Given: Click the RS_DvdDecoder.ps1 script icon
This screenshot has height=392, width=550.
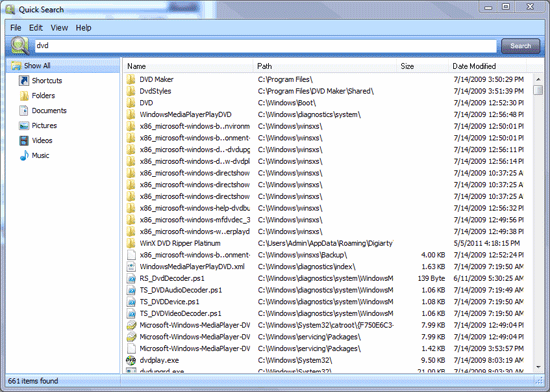Looking at the screenshot, I should (131, 278).
